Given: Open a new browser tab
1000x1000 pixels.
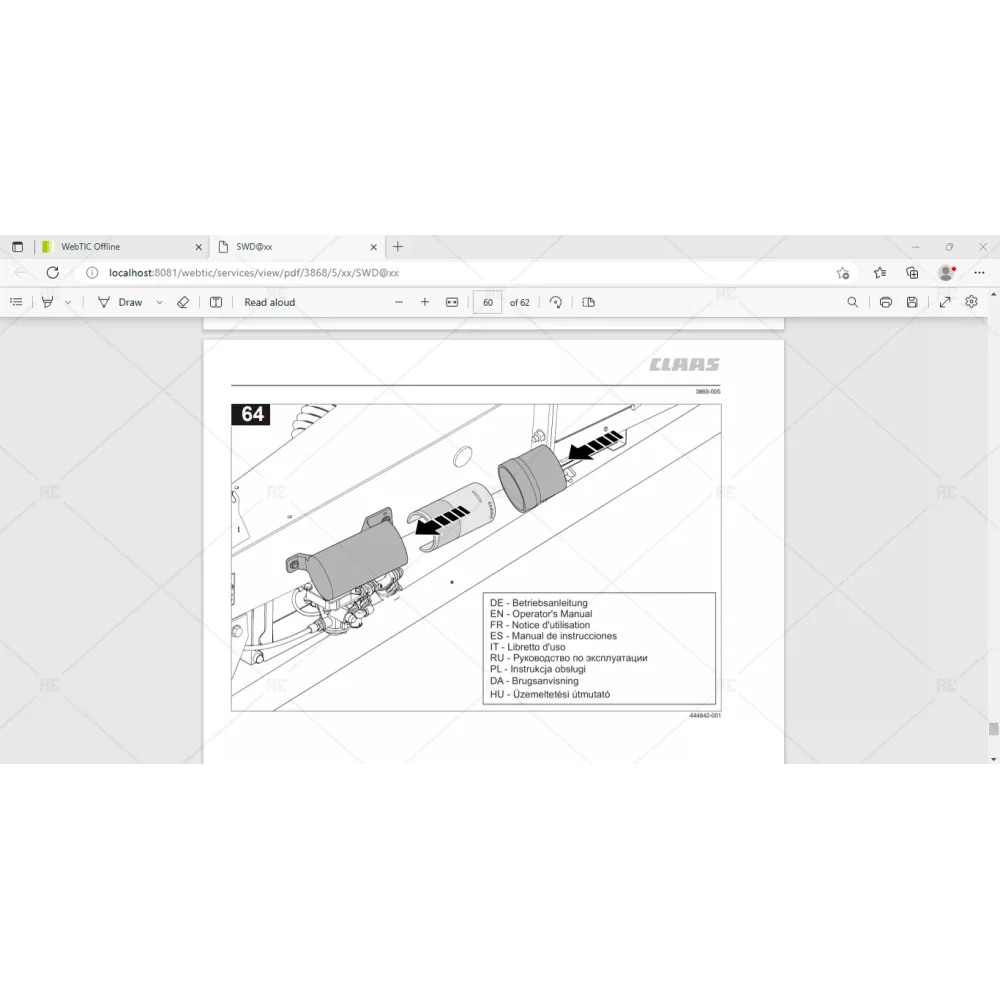Looking at the screenshot, I should click(x=398, y=247).
